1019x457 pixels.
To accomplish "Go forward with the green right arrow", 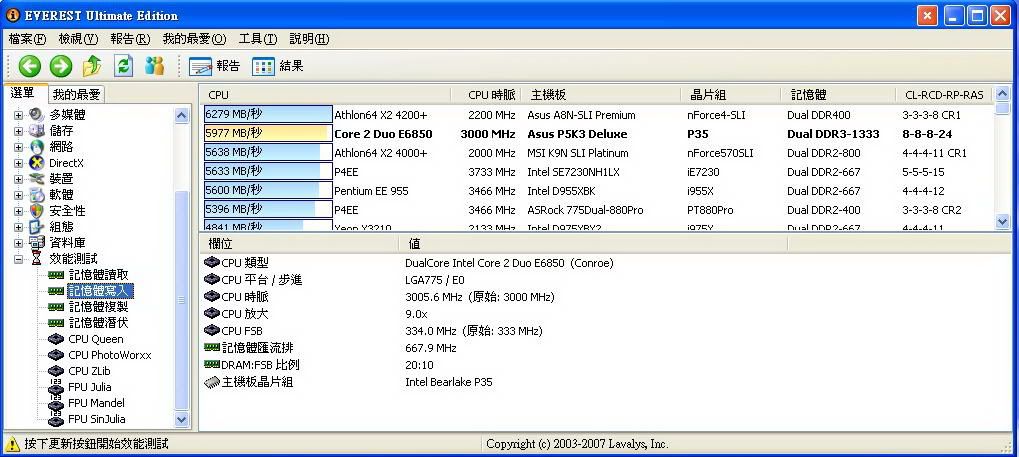I will click(x=60, y=66).
